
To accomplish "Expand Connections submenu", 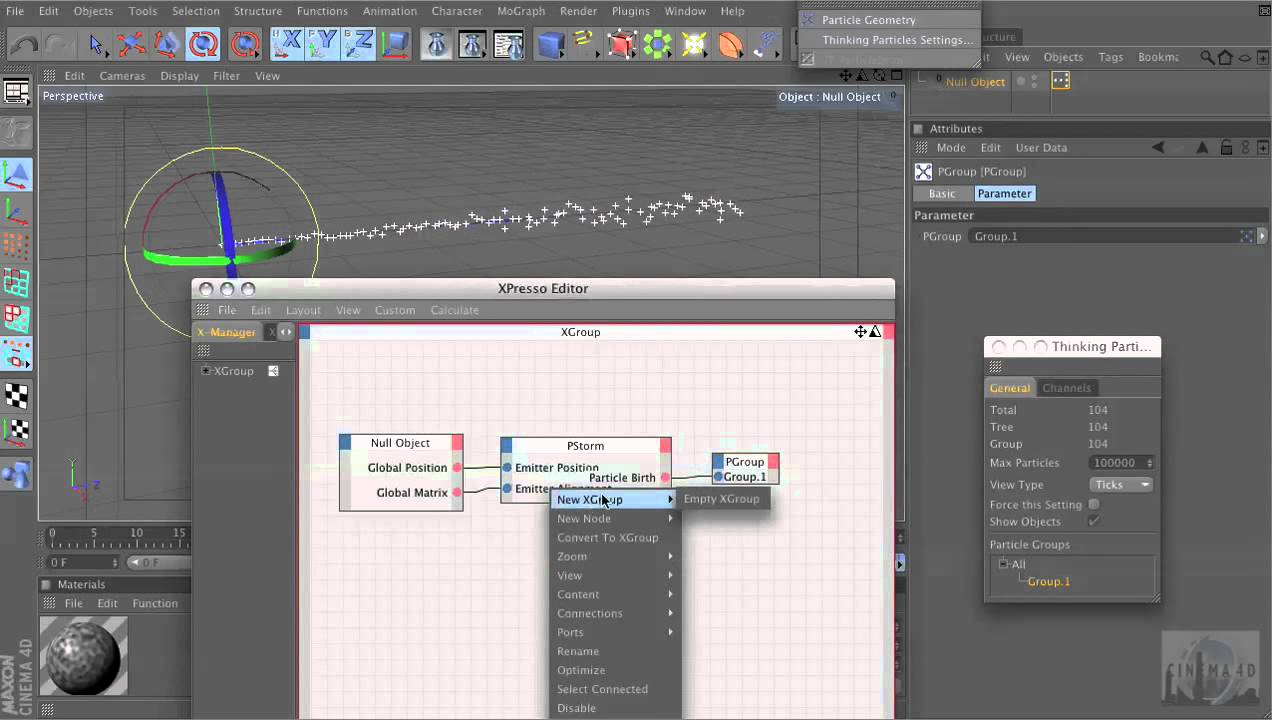I will coord(616,614).
